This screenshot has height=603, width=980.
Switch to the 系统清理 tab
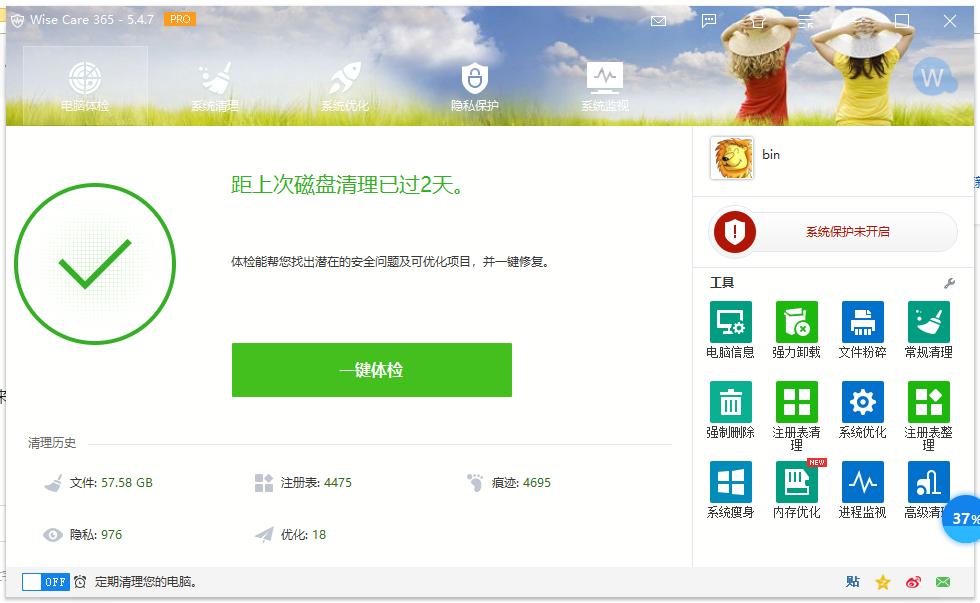[214, 84]
